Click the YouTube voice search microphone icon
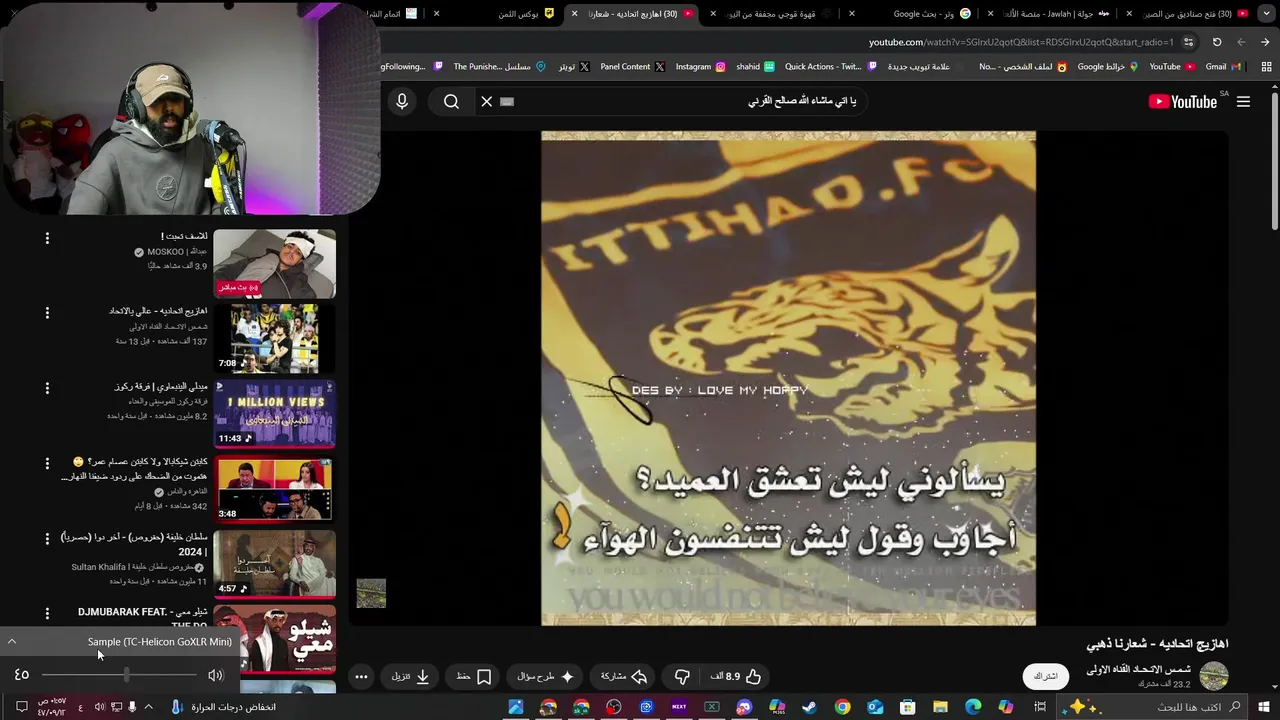The image size is (1280, 720). click(402, 101)
